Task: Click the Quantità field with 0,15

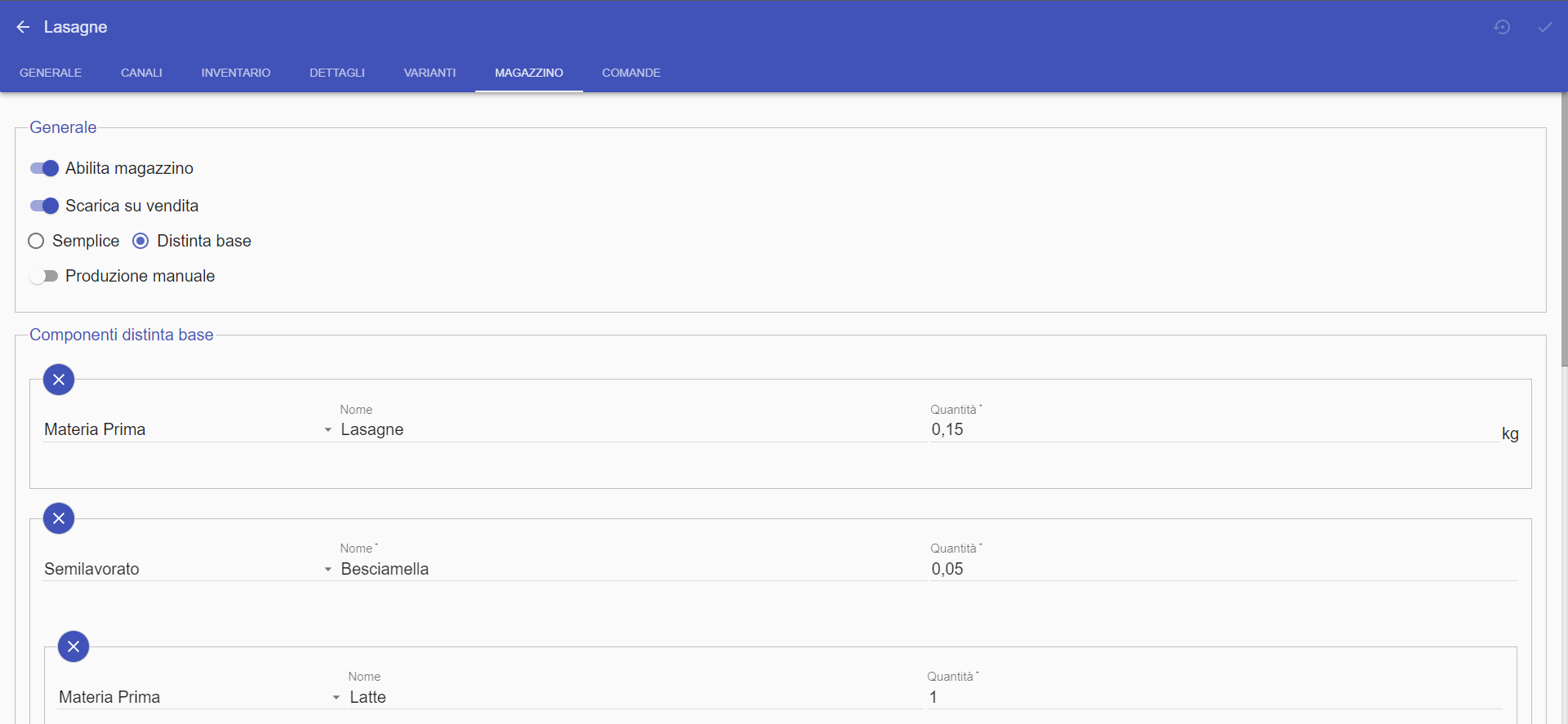Action: click(1214, 429)
